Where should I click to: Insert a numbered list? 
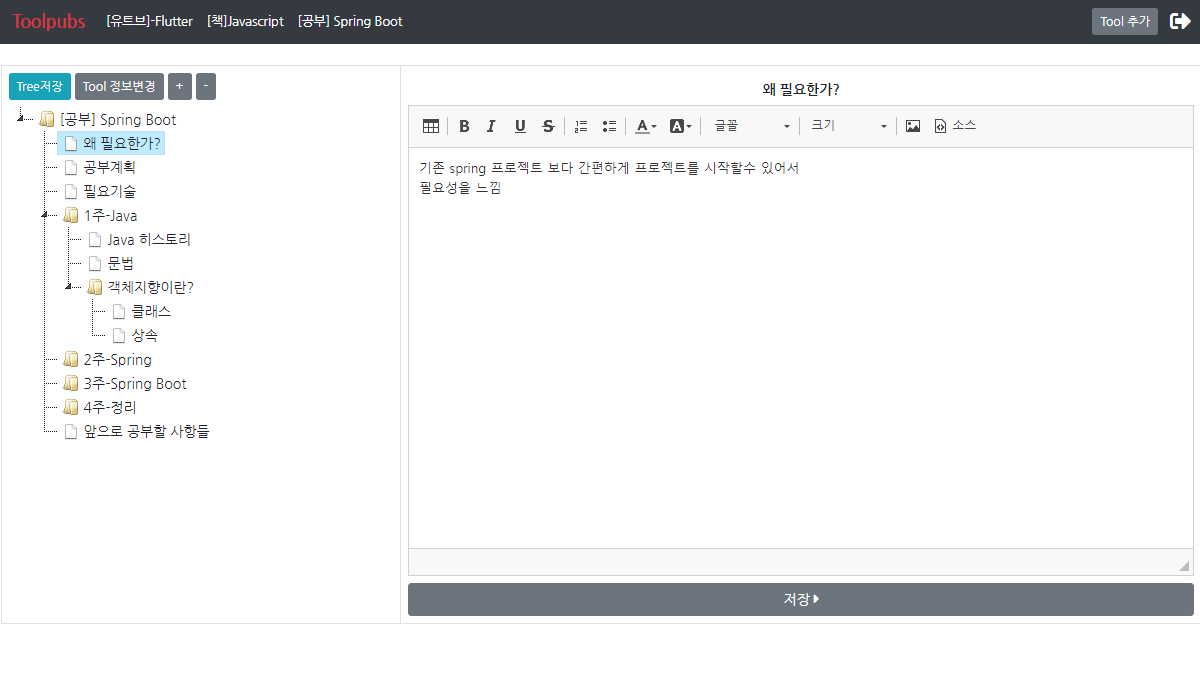click(581, 126)
